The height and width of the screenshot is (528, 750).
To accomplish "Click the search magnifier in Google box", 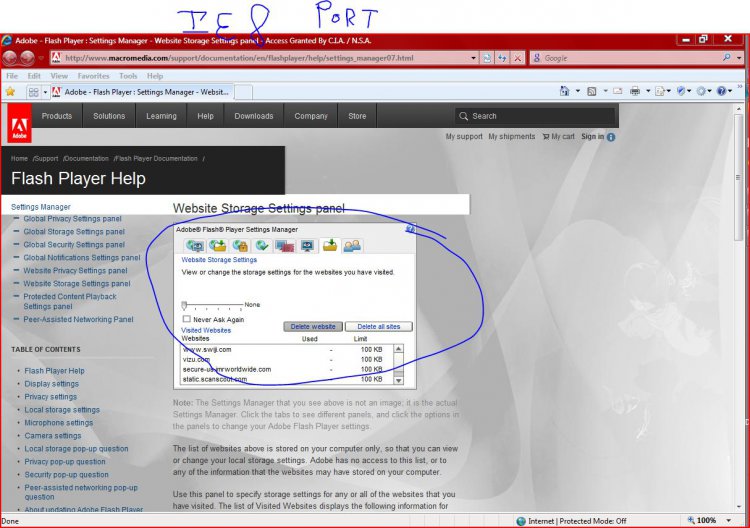I will click(727, 57).
